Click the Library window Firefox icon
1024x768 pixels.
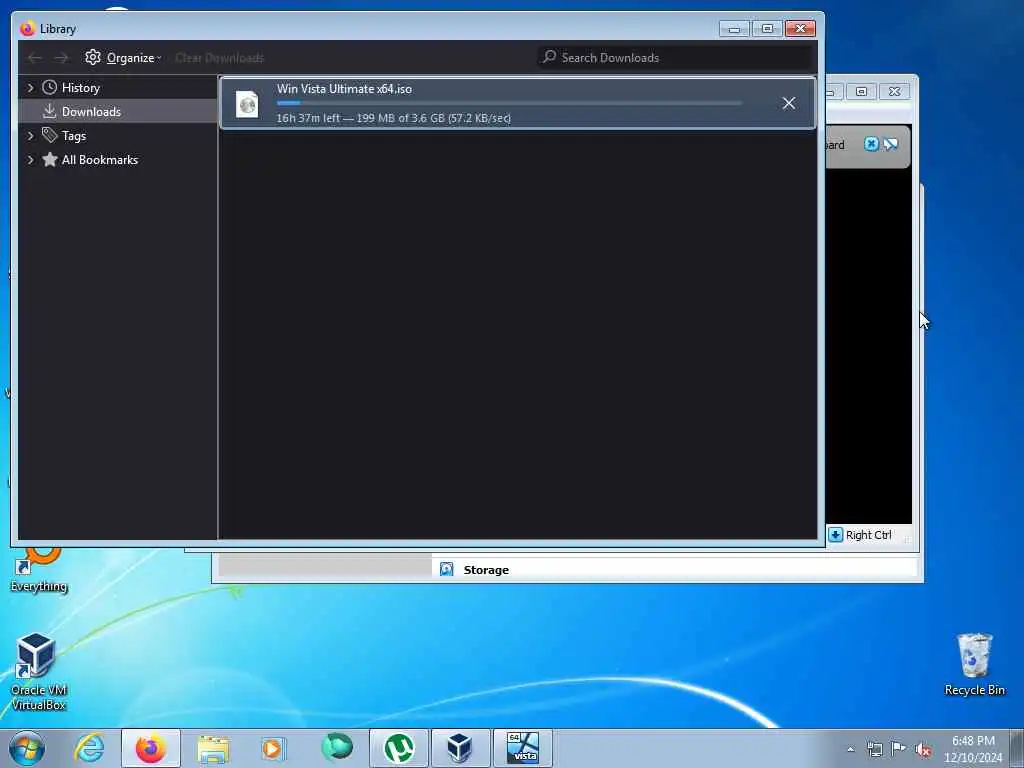pyautogui.click(x=27, y=29)
